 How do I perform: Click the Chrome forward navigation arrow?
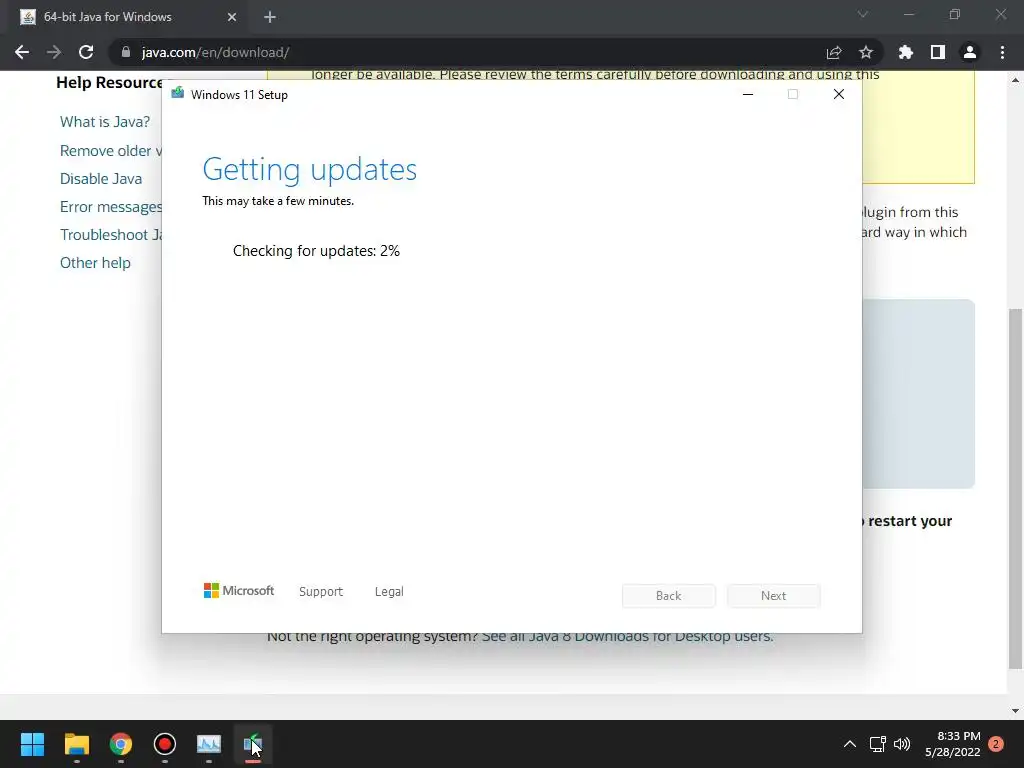pyautogui.click(x=54, y=52)
